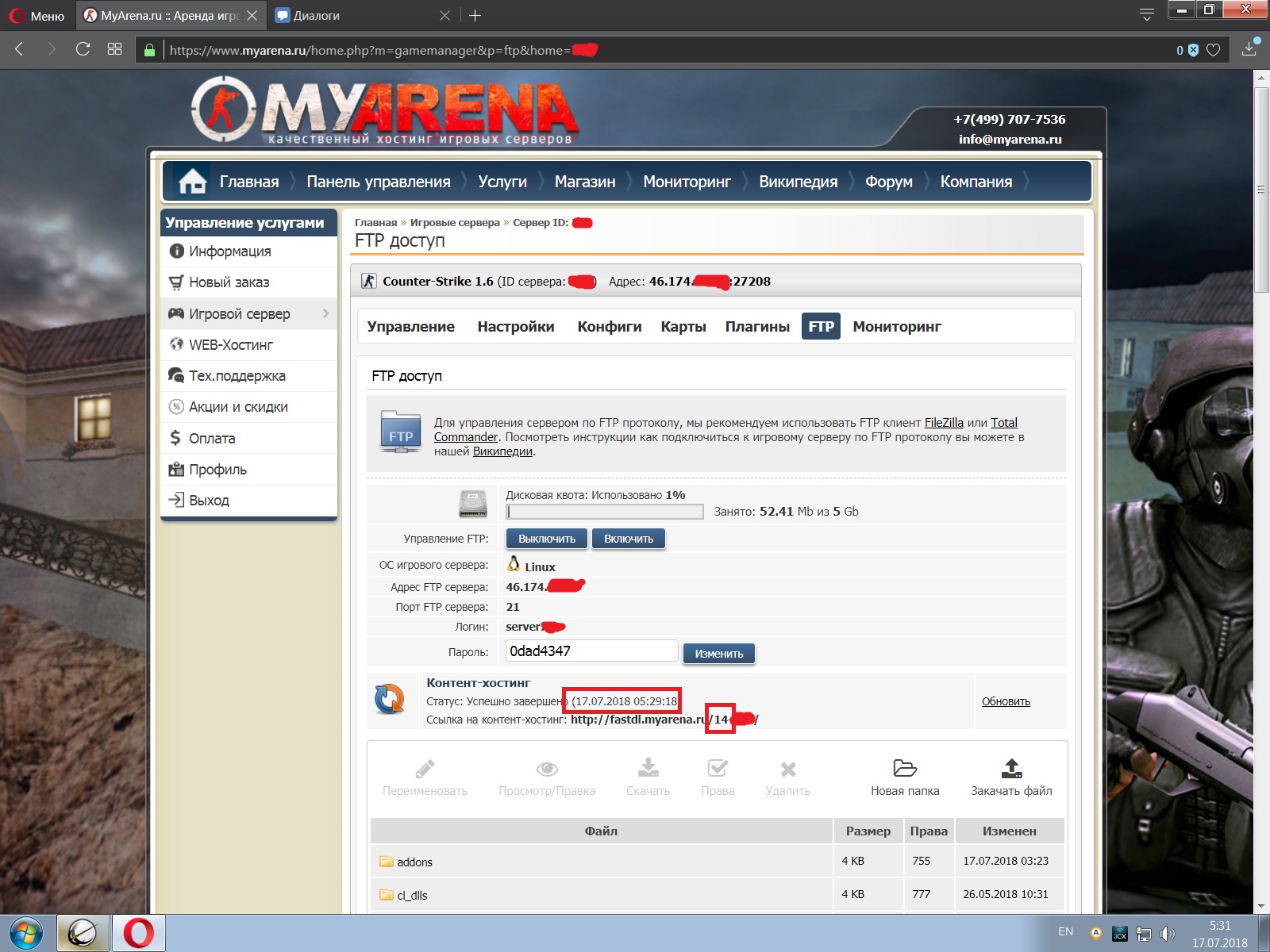The width and height of the screenshot is (1270, 952).
Task: Open the Википедии instructions link
Action: pyautogui.click(x=502, y=451)
